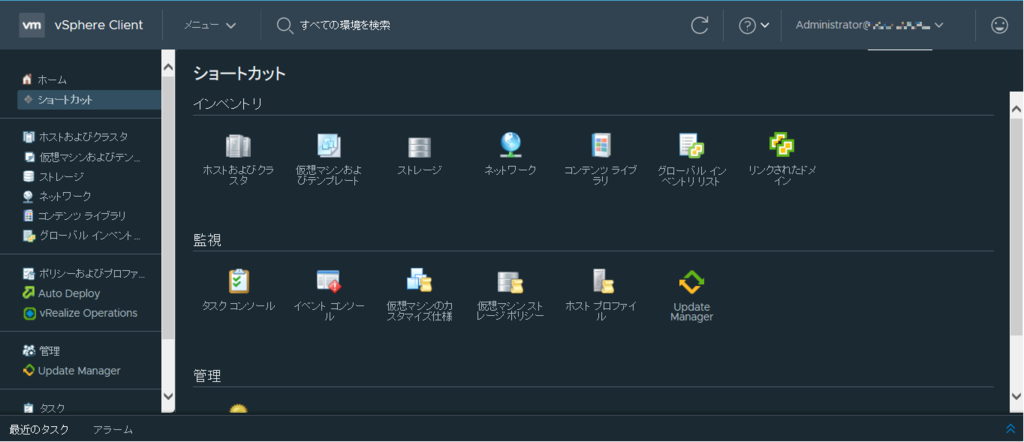Open 仮想マシン ストレージ ポリシー icon
Viewport: 1024px width, 442px height.
[x=510, y=281]
